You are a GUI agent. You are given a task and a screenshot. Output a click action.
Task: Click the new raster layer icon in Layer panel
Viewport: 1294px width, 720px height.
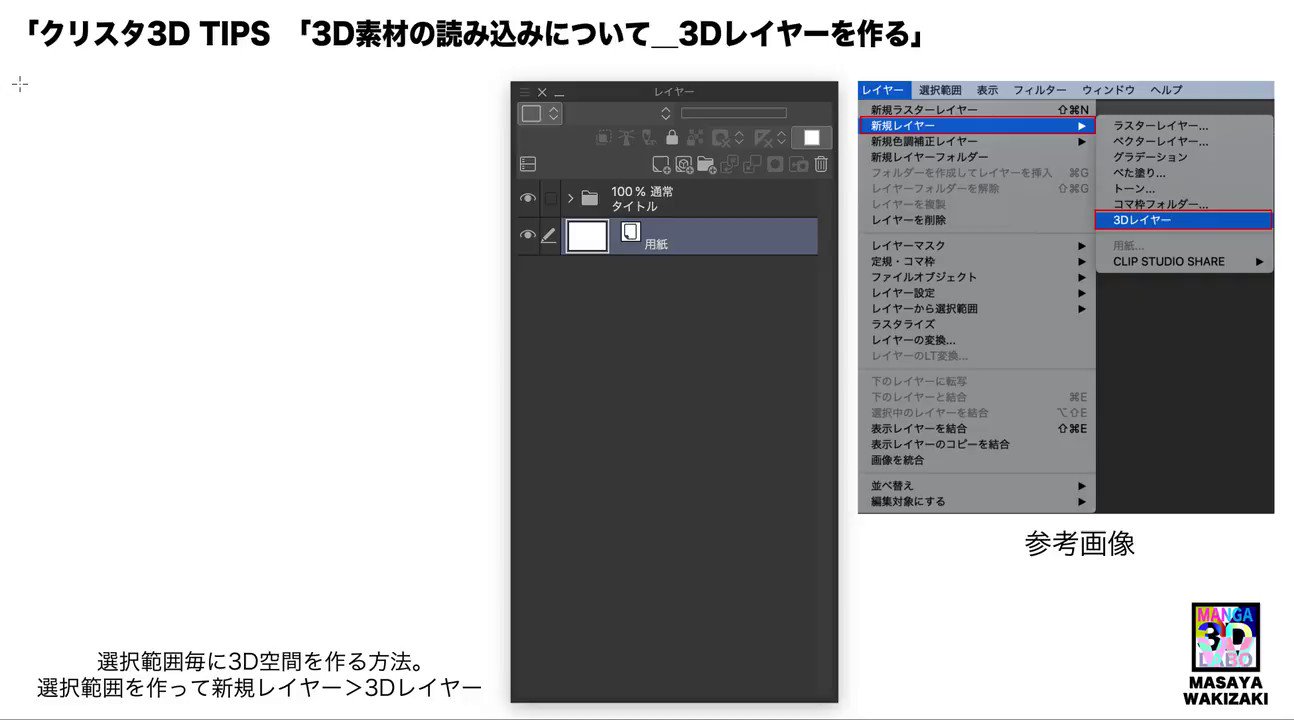click(x=661, y=164)
